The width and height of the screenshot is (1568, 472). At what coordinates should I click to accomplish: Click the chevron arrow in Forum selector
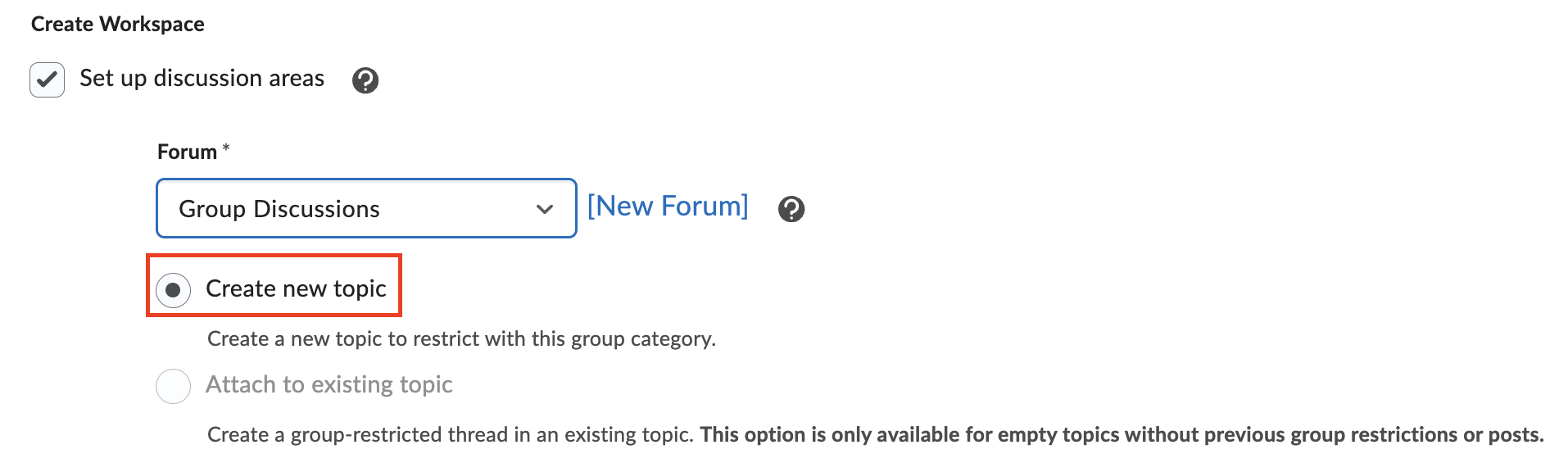pos(545,209)
